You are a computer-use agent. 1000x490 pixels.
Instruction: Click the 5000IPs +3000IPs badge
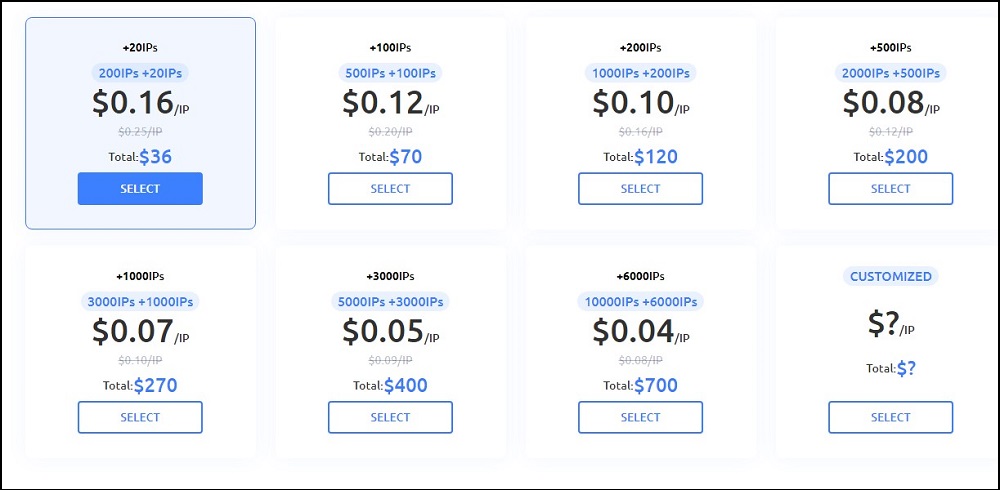[390, 302]
